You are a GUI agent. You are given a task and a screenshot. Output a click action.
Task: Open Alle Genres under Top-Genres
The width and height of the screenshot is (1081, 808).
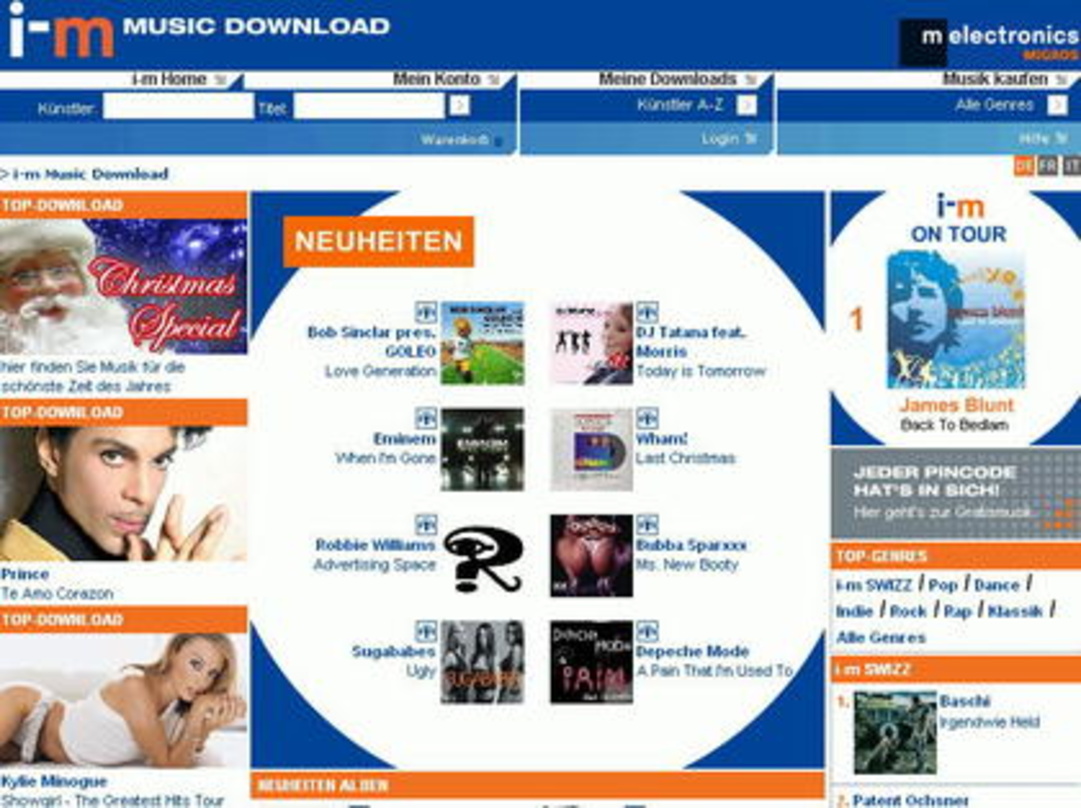881,638
